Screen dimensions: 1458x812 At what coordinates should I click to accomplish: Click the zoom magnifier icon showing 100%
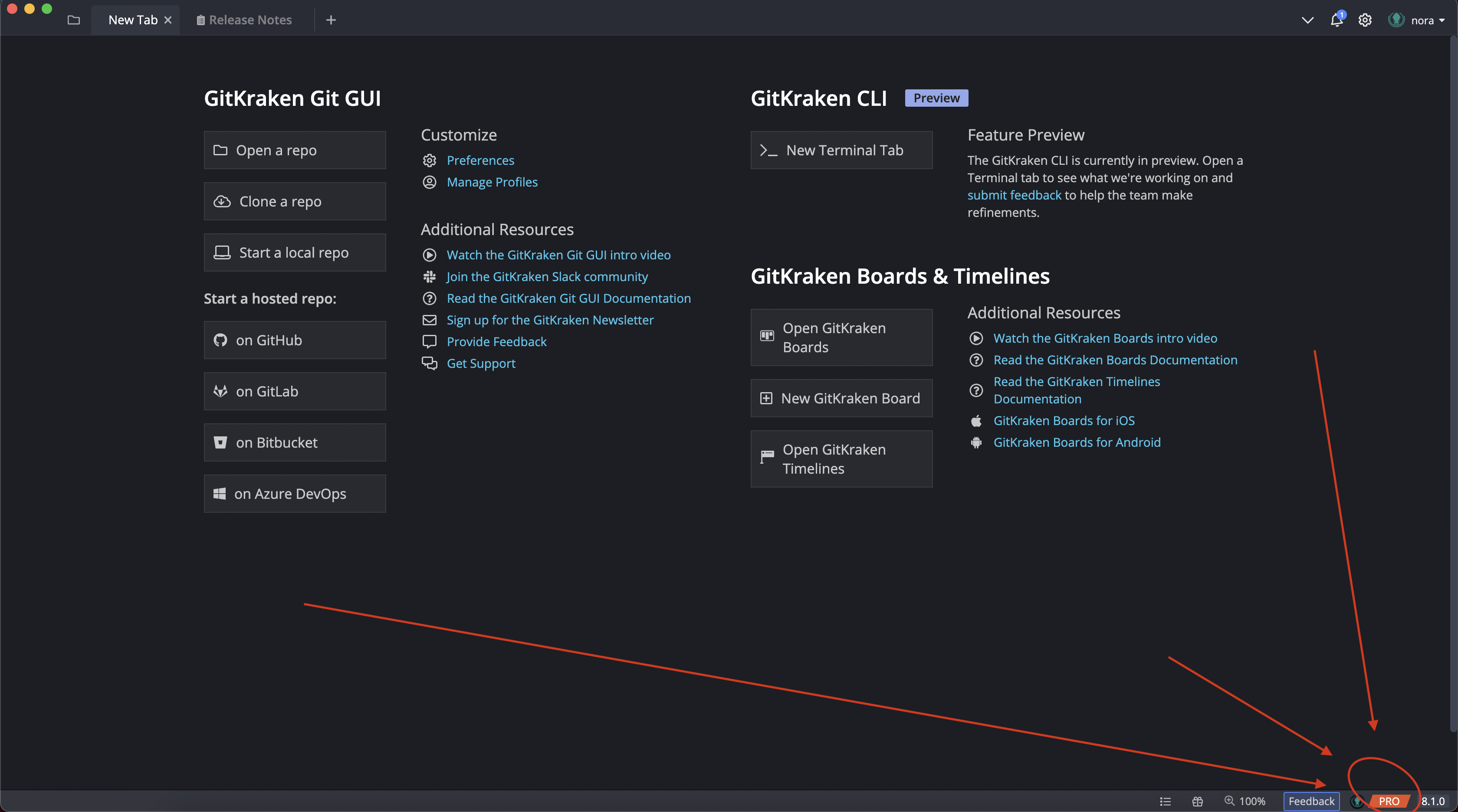[x=1229, y=801]
